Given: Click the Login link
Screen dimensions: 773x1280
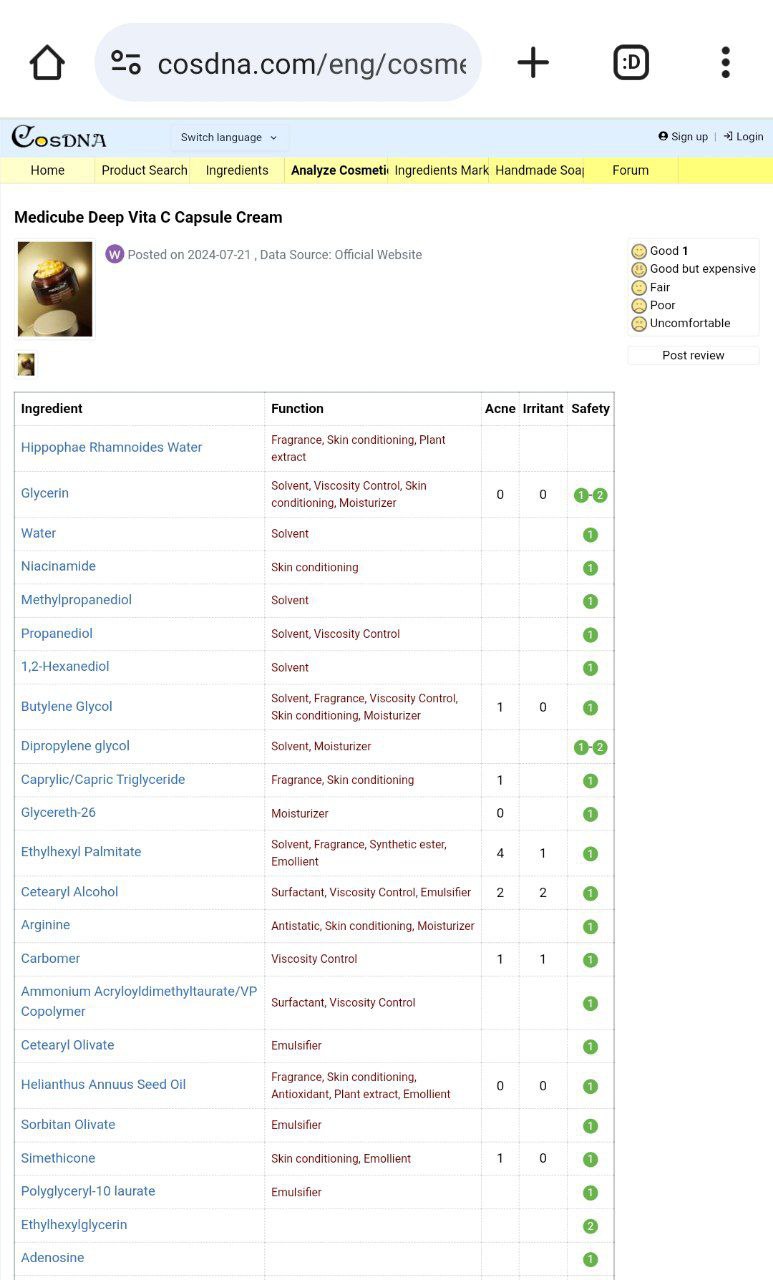Looking at the screenshot, I should pos(743,137).
